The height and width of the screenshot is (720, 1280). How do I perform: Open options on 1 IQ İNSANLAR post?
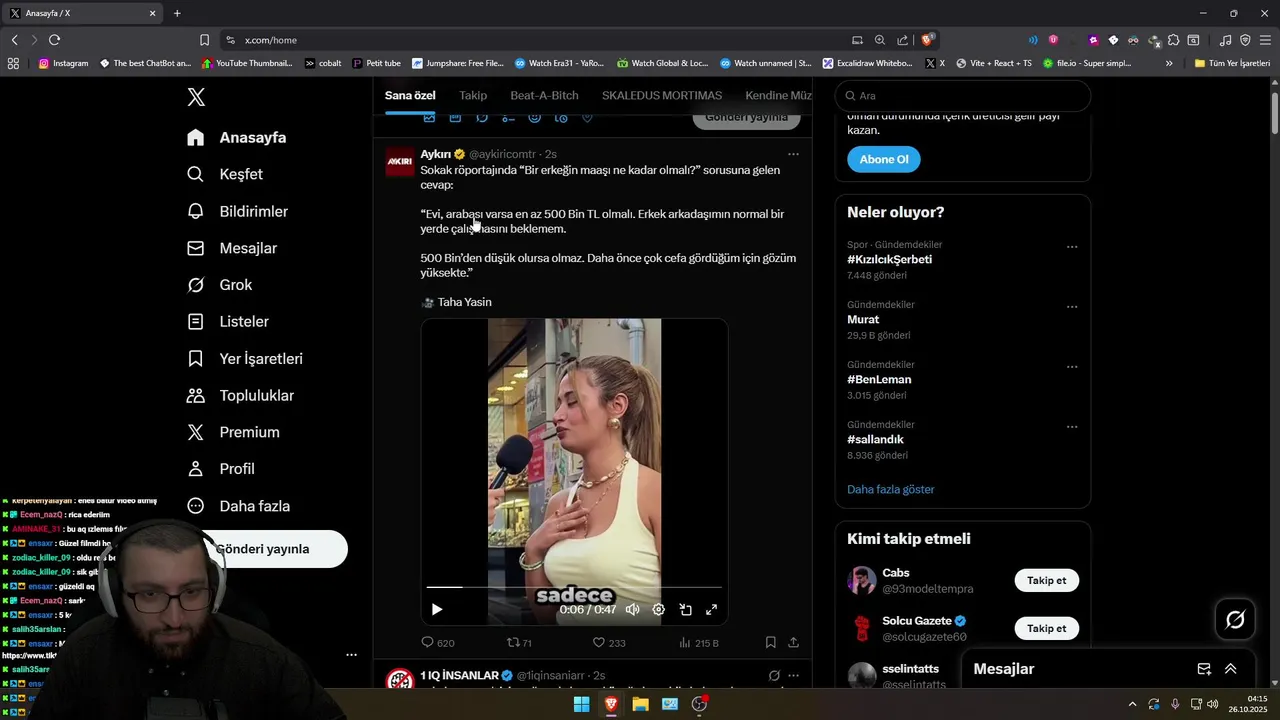pos(793,675)
